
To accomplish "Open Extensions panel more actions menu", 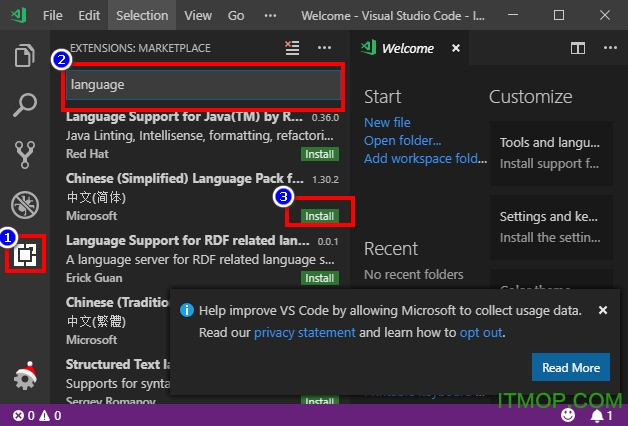I will (x=324, y=48).
